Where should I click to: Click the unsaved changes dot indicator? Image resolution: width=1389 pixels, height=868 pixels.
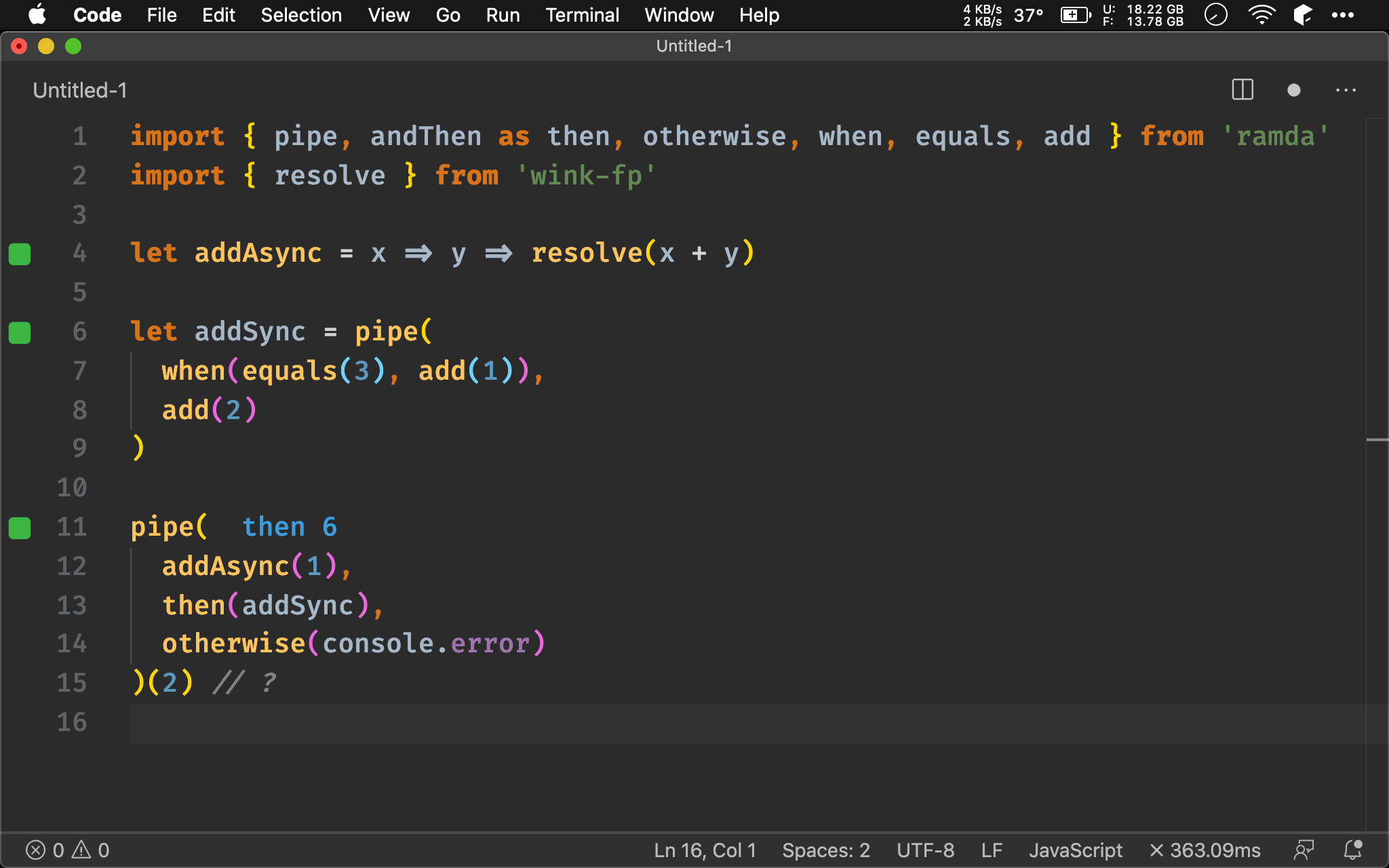pyautogui.click(x=1293, y=90)
